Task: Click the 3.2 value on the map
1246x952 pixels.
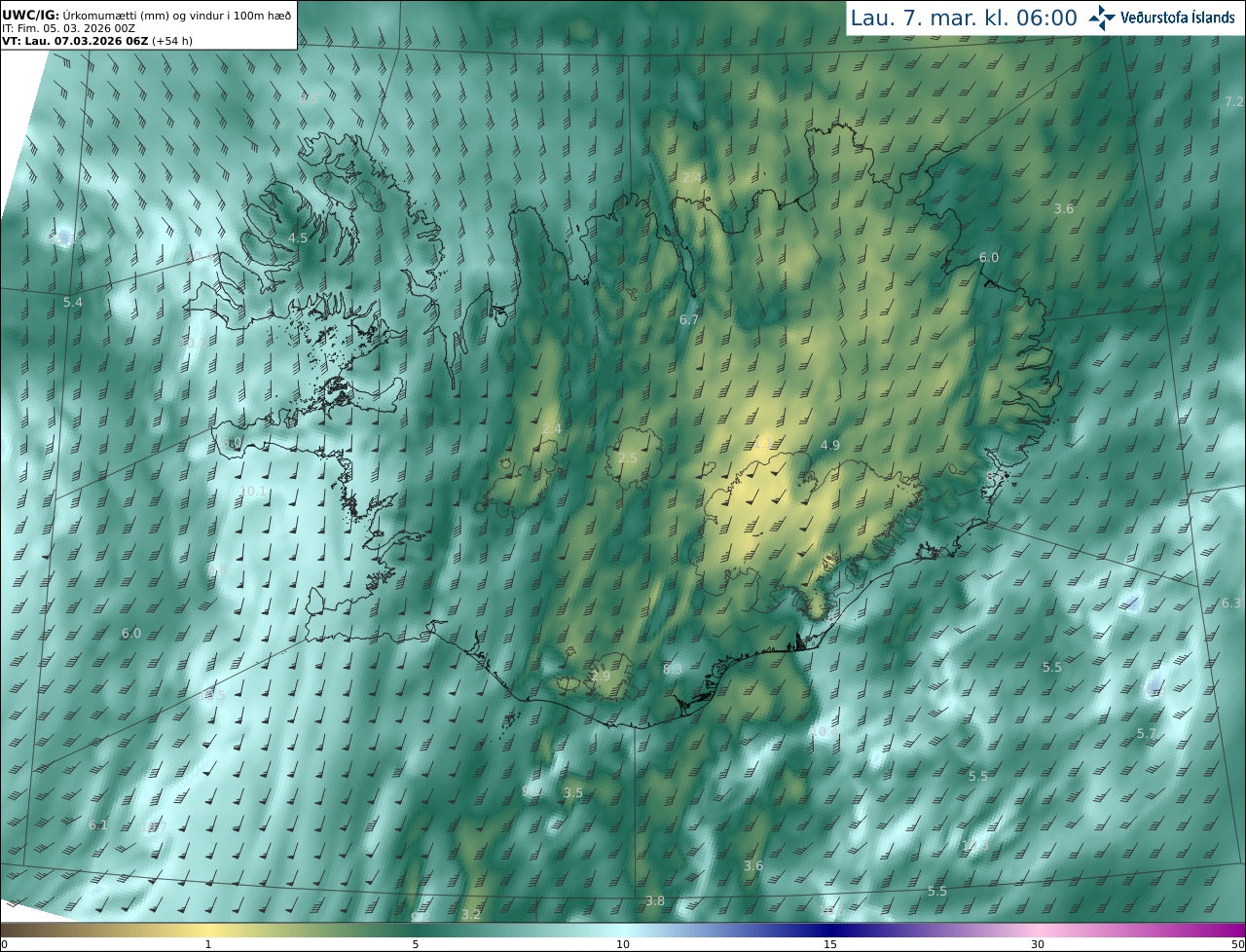Action: click(471, 915)
